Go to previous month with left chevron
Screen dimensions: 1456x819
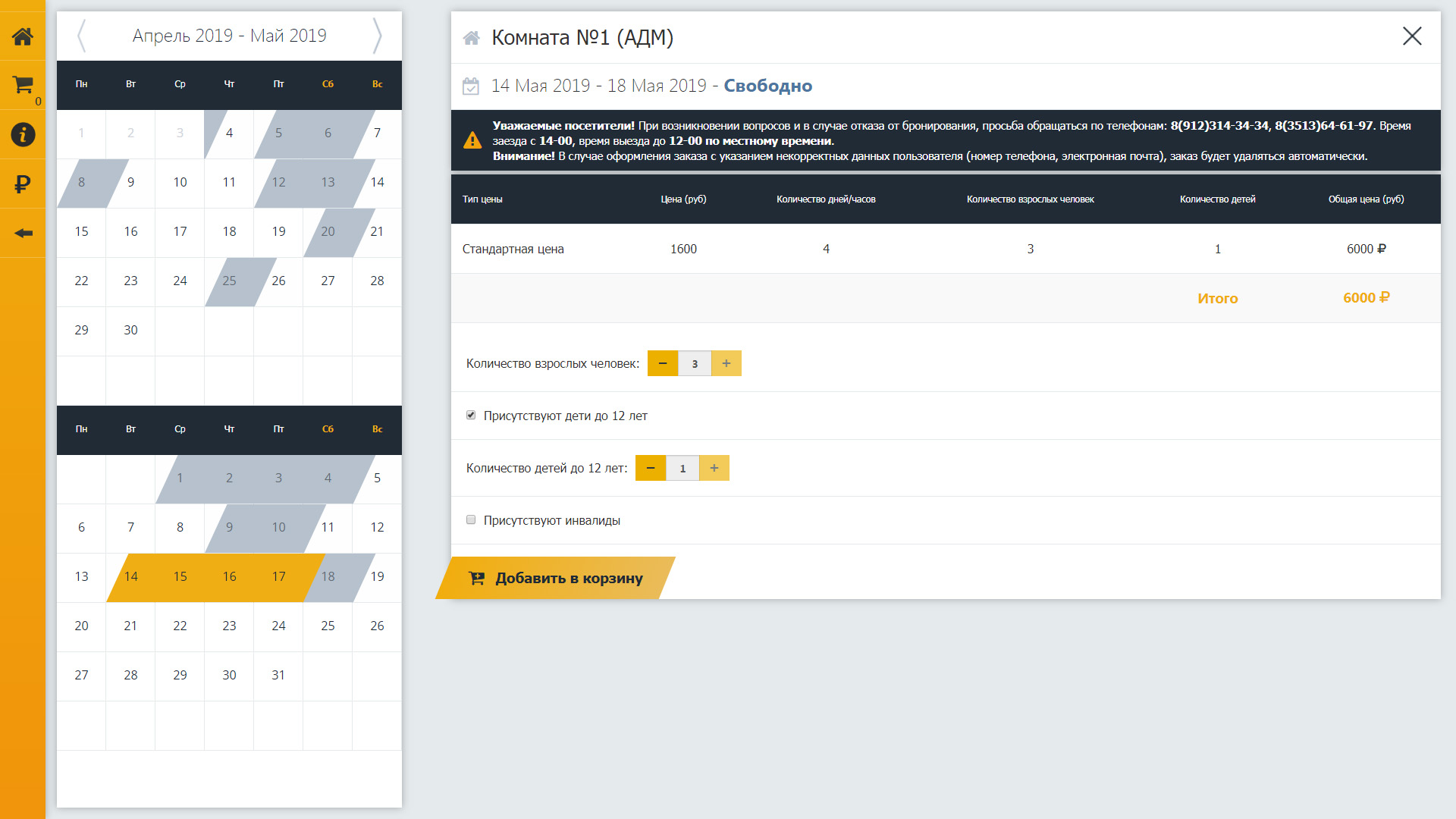click(82, 36)
